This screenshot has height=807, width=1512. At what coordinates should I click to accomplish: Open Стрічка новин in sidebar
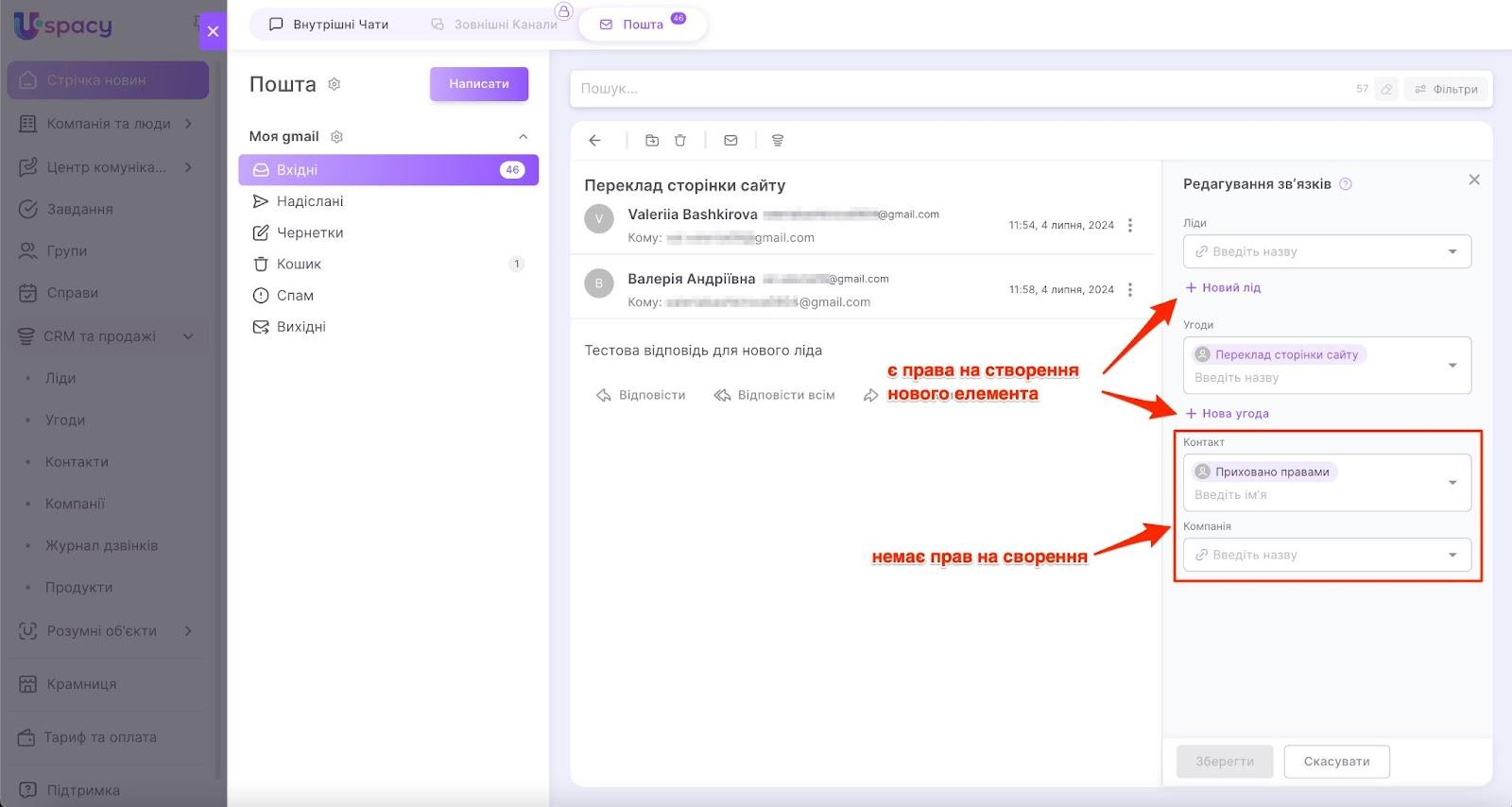108,80
